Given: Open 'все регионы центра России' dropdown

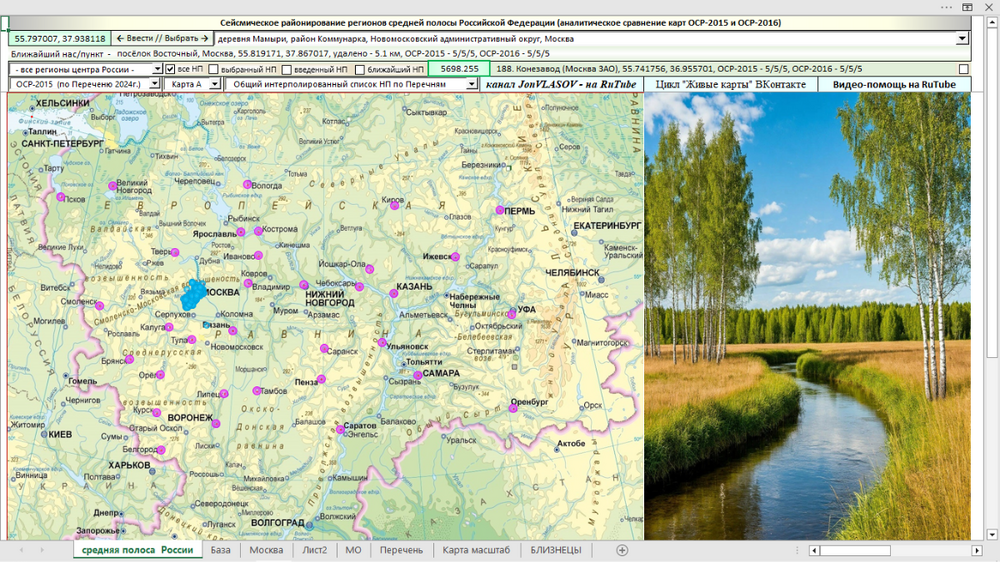Looking at the screenshot, I should (x=157, y=69).
